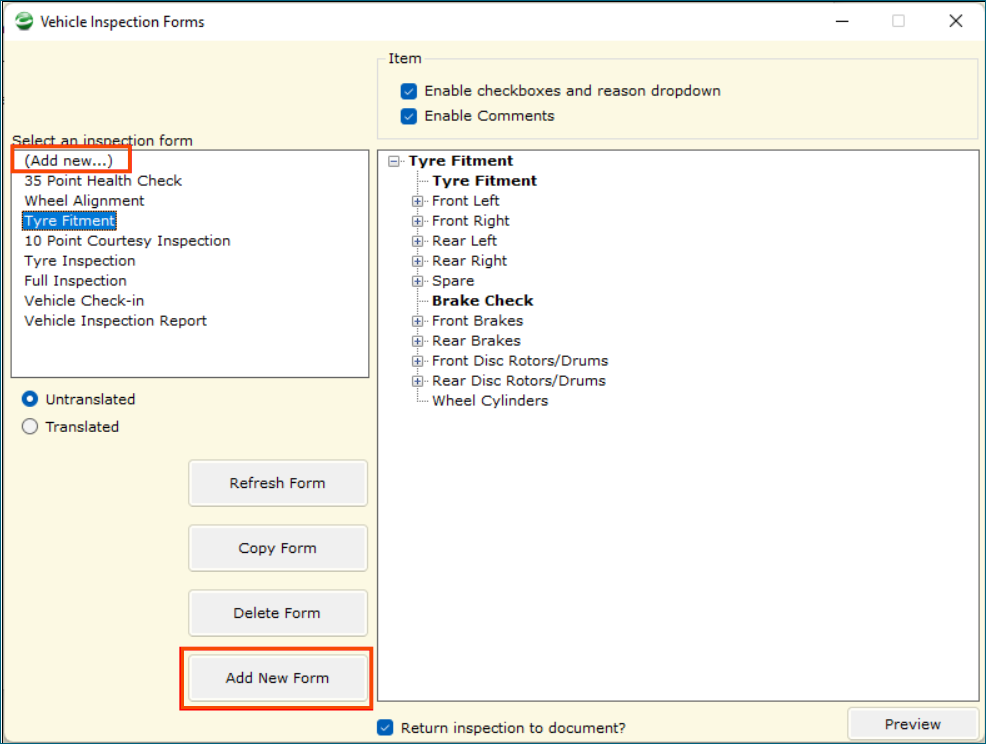Expand the Rear Disc Rotors/Drums node
Viewport: 986px width, 744px height.
tap(418, 381)
